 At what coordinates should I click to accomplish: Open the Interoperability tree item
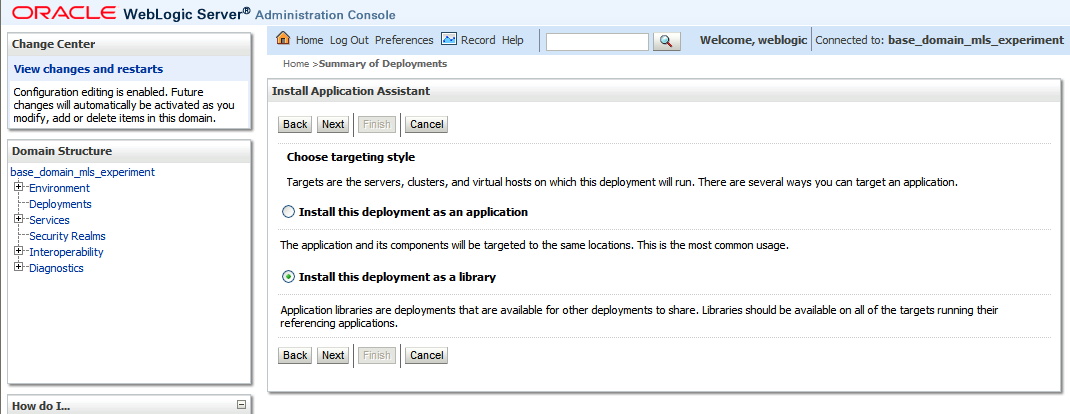tap(66, 252)
